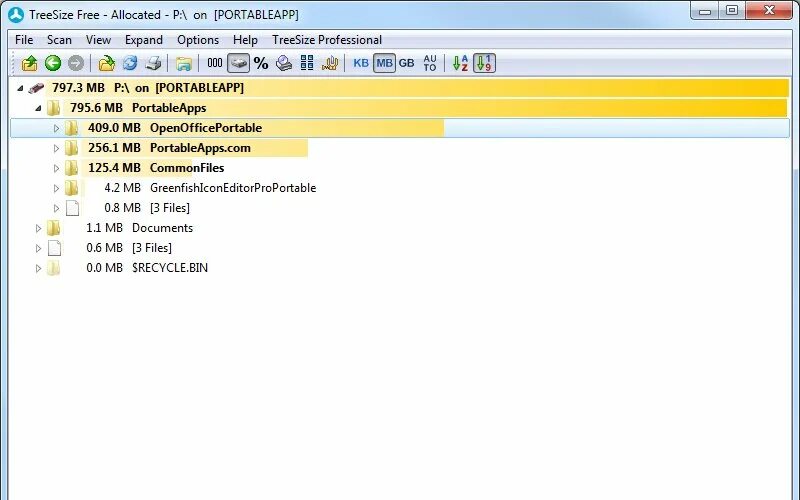Maximize the TreeSize Free window
Screen dimensions: 800x500
coord(732,11)
